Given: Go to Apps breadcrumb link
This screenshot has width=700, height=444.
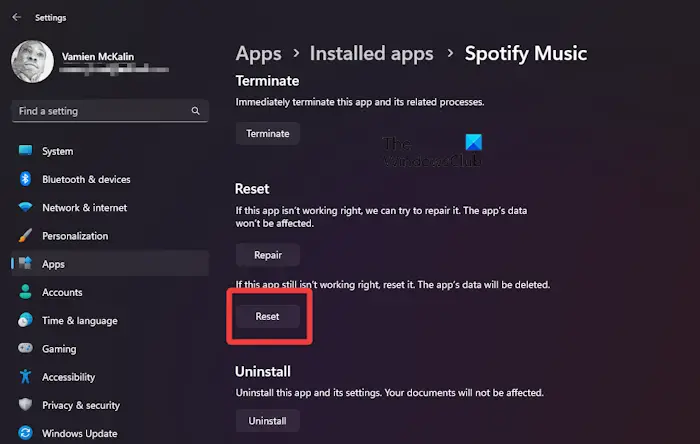Looking at the screenshot, I should [258, 54].
